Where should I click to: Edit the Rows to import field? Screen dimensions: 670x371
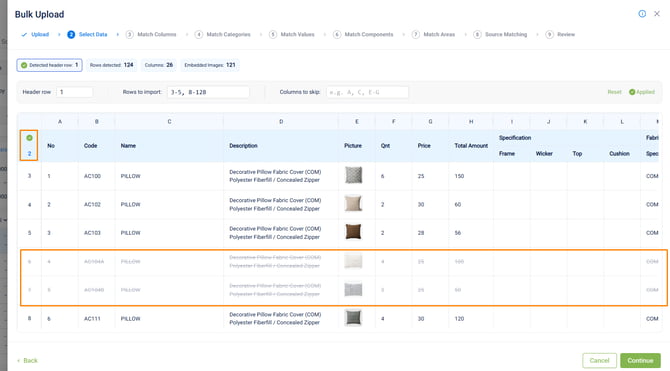tap(208, 92)
